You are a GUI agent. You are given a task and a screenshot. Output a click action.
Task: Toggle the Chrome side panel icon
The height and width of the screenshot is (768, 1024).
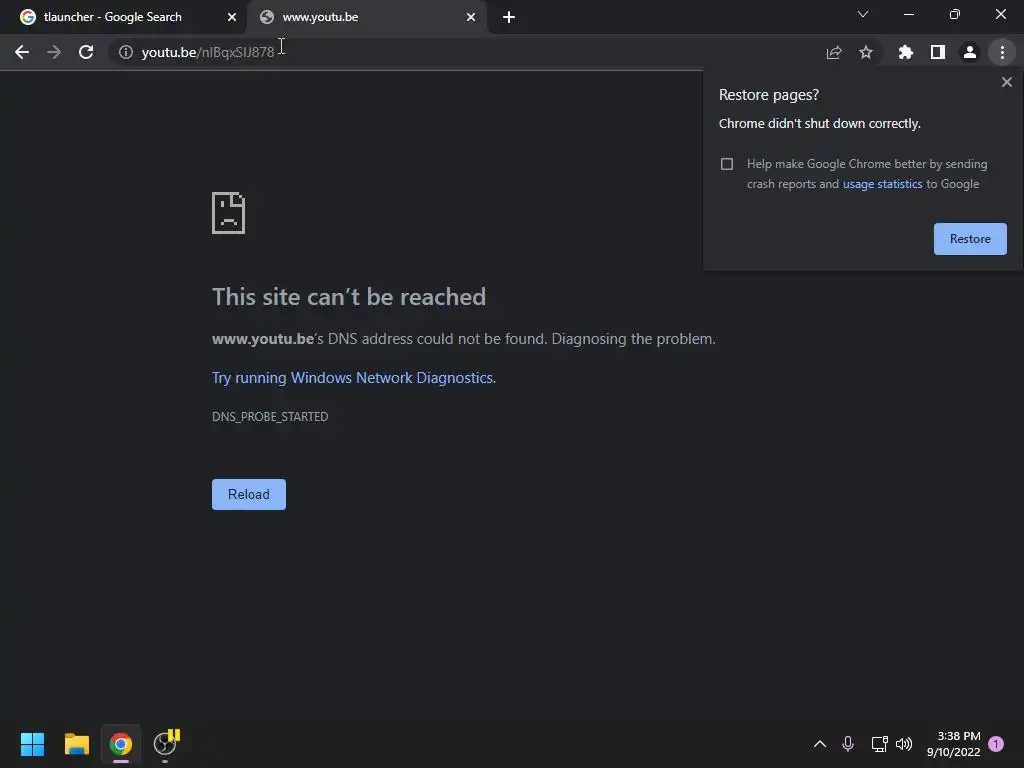[x=938, y=52]
